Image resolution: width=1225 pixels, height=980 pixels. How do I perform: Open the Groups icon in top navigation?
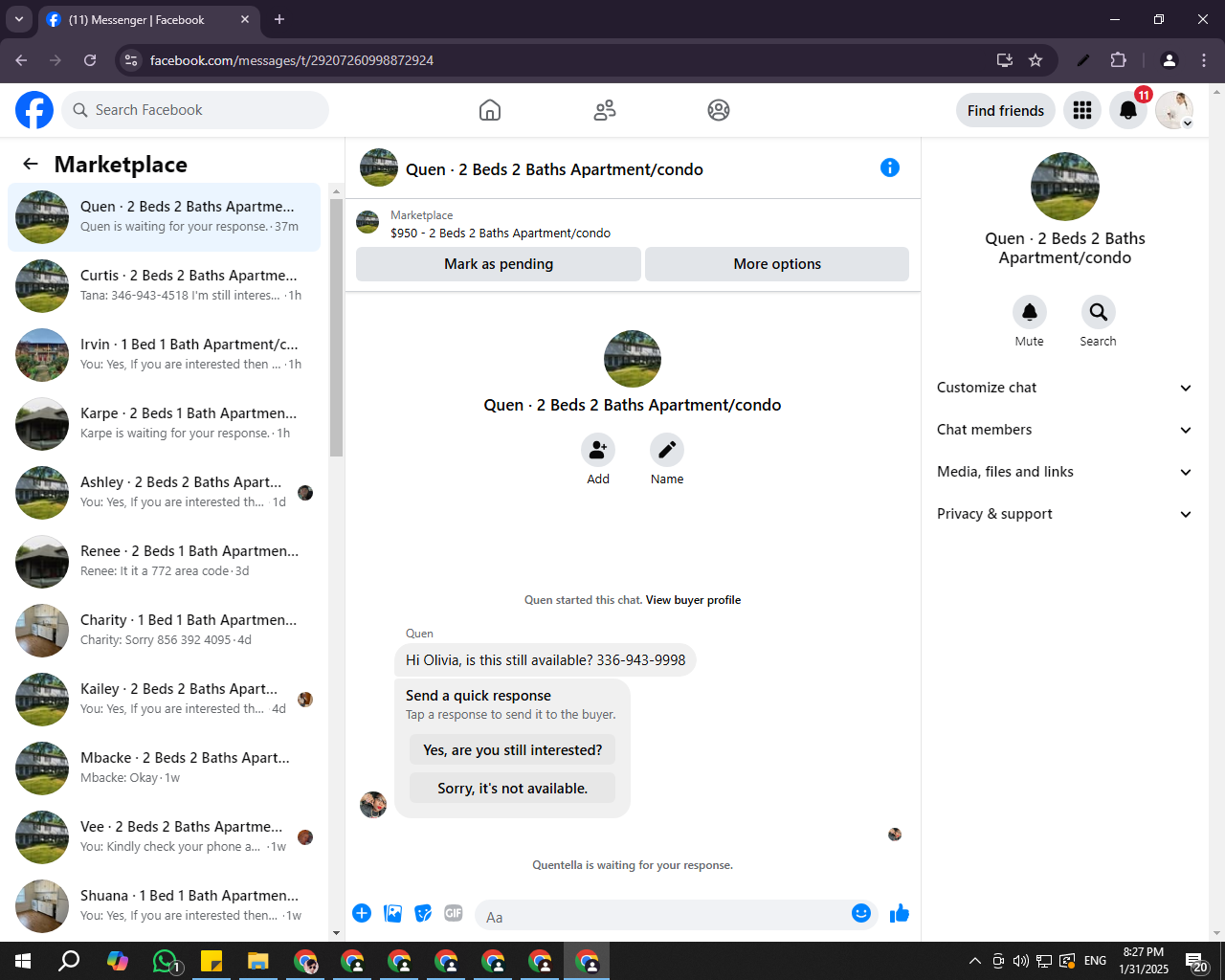point(719,110)
